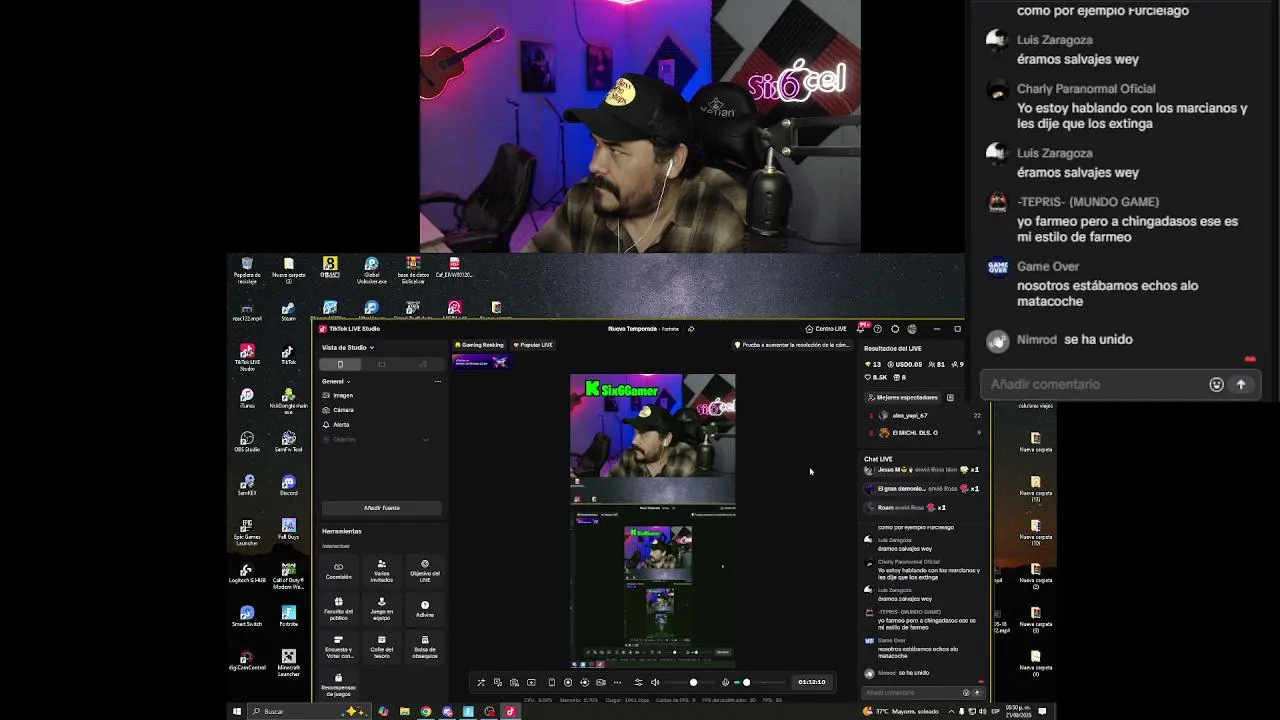Expand the Objetivo source row chevron

click(x=426, y=440)
